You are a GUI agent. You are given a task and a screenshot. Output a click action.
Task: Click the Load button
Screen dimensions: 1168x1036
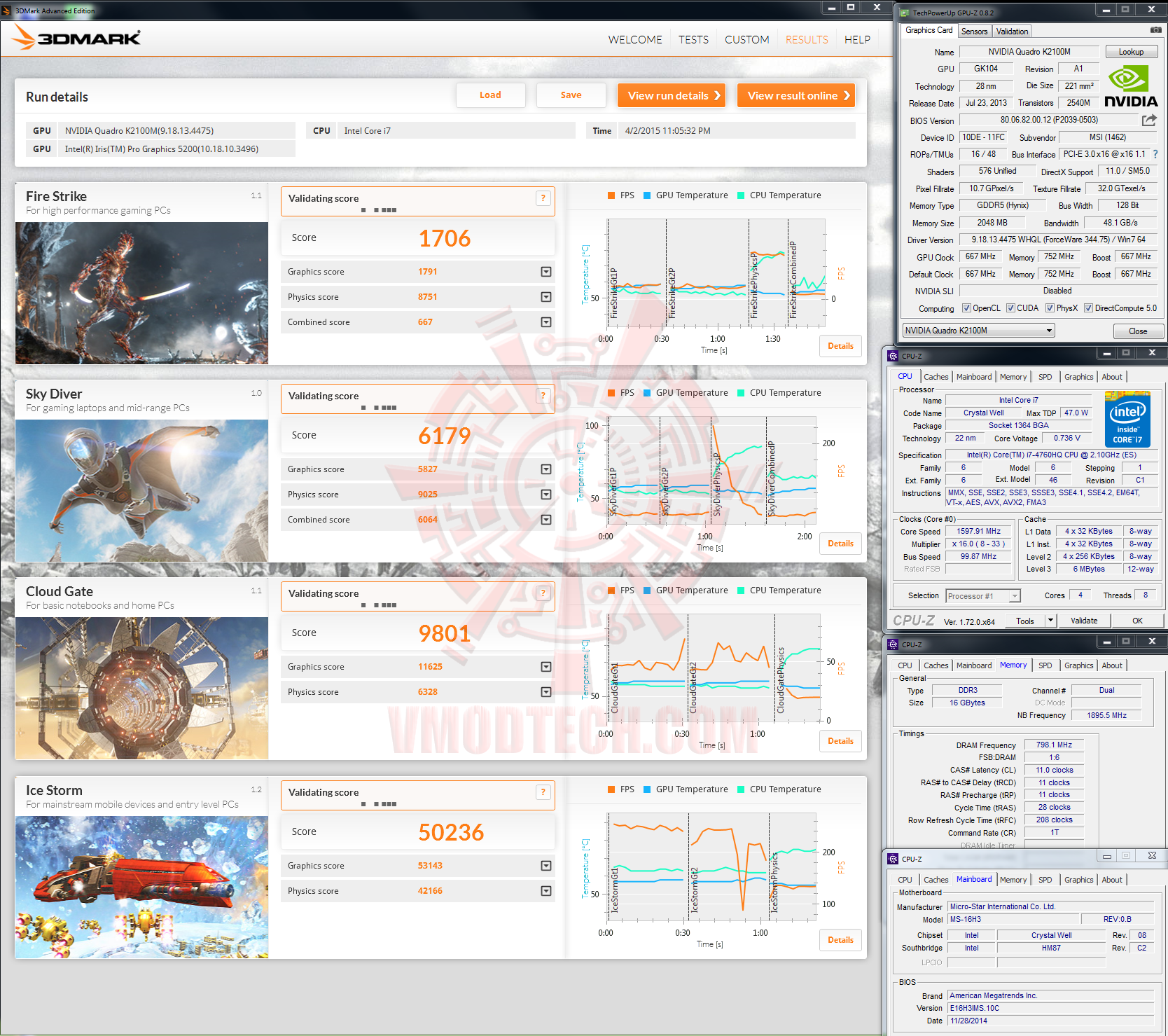pos(490,95)
